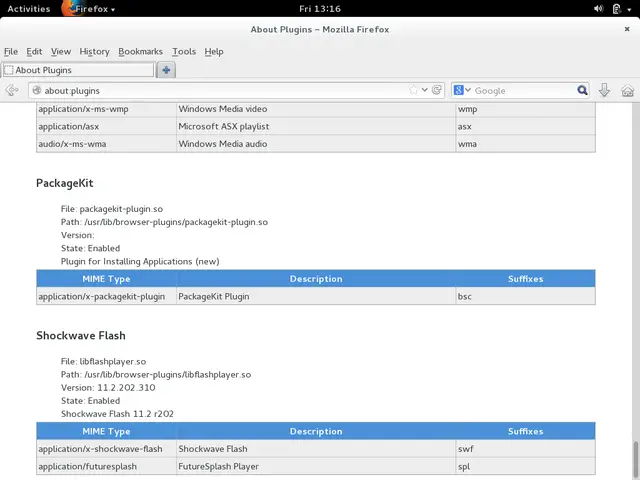Click the 'Shockwave Flash 11.2 r202' text
This screenshot has height=480, width=640.
[x=117, y=414]
